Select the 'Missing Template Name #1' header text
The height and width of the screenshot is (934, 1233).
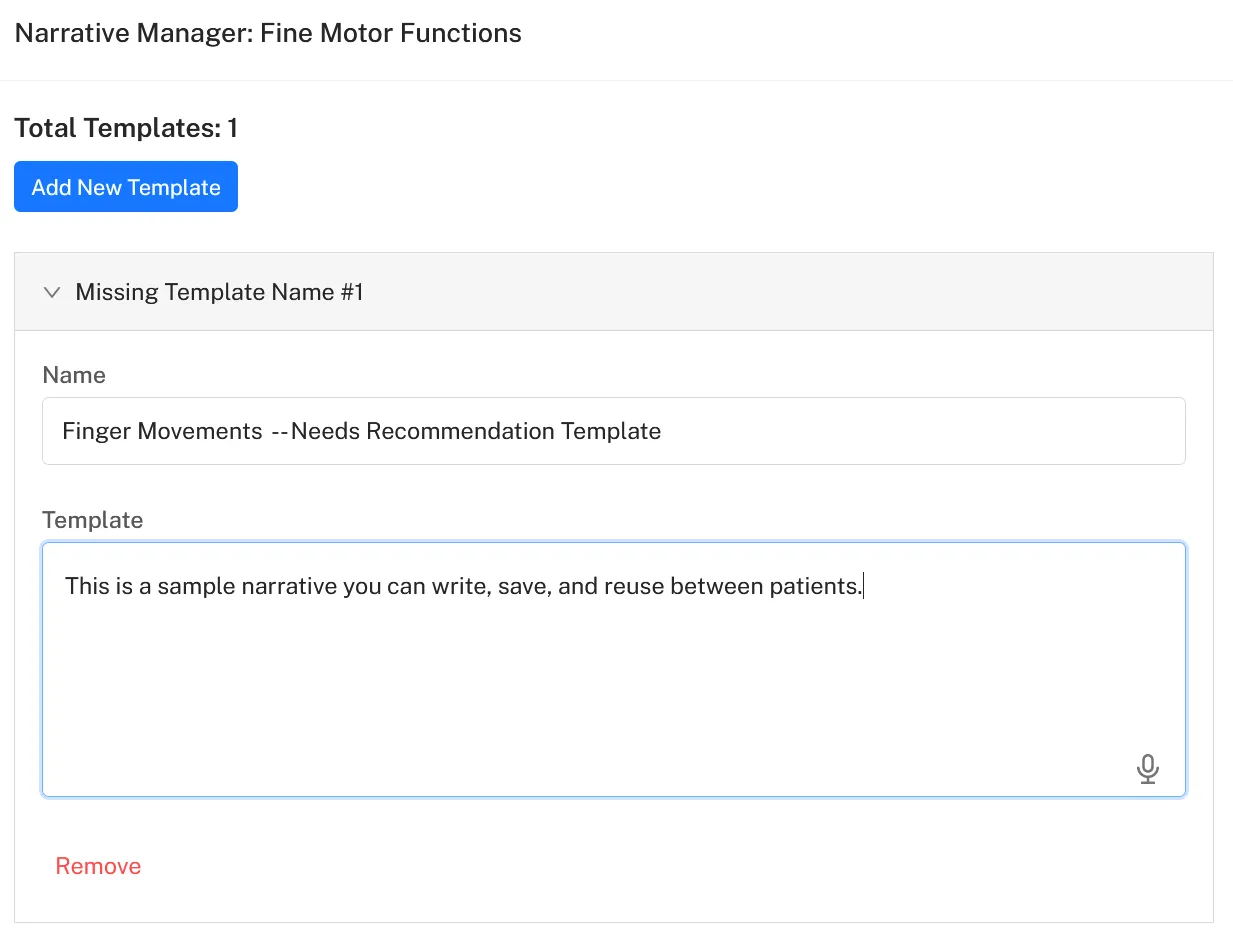point(220,292)
